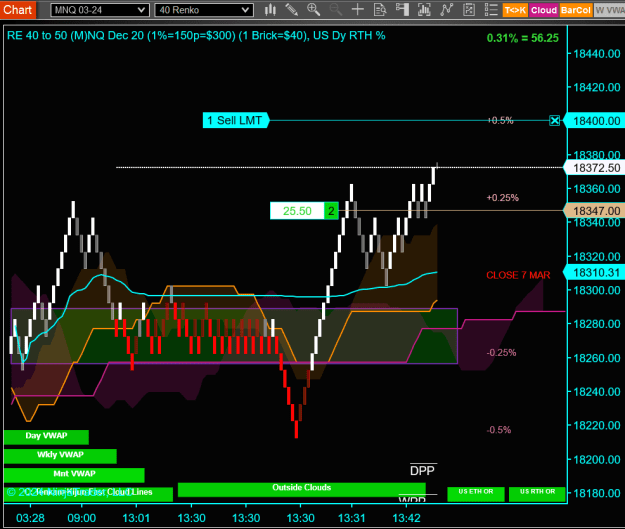This screenshot has height=529, width=625.
Task: Click the +0.25% level label
Action: coord(503,198)
